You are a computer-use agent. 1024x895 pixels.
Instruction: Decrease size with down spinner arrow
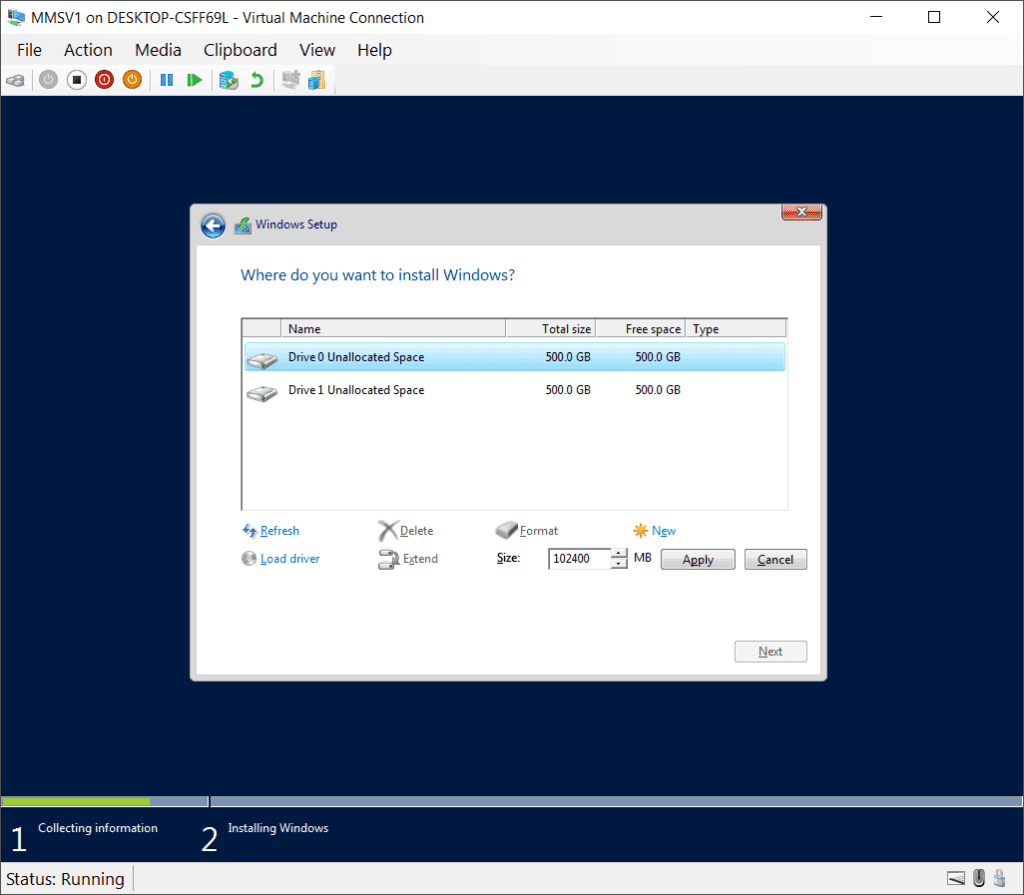pos(618,564)
